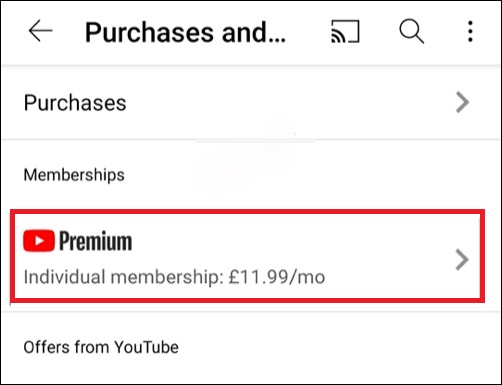
Task: Open the search magnifier icon
Action: tap(411, 31)
